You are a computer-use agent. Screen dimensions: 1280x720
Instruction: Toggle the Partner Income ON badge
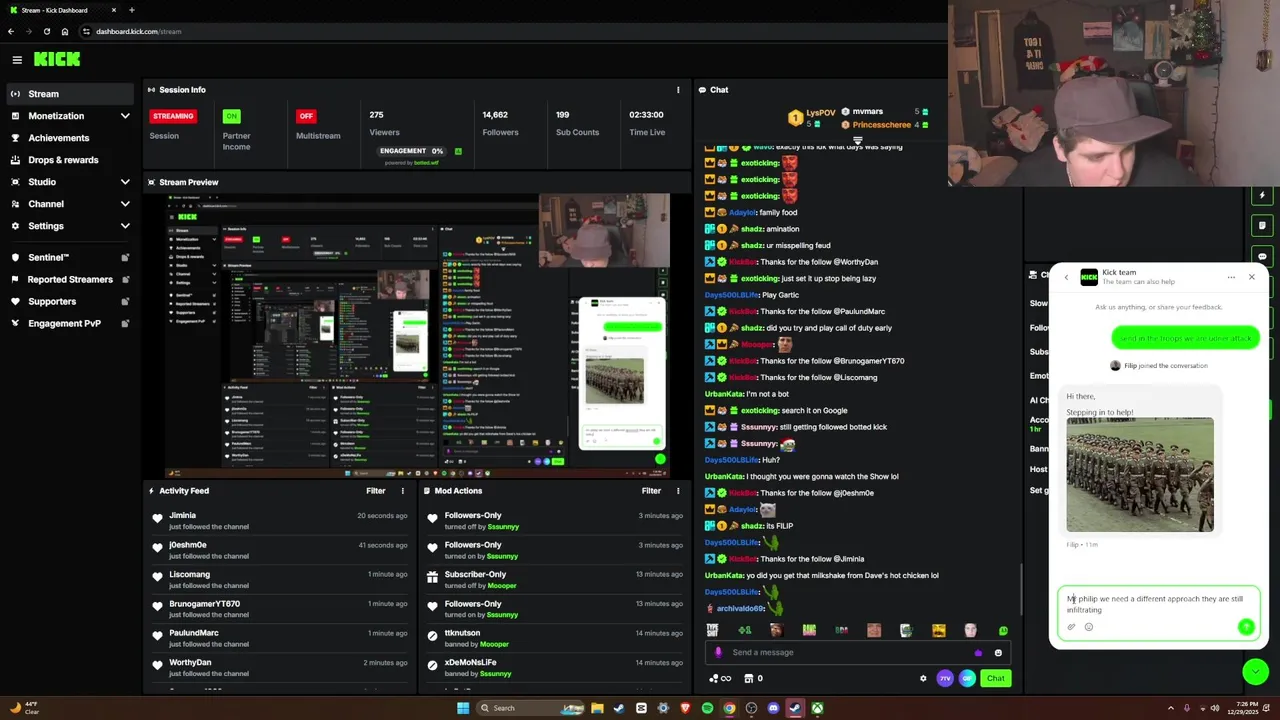(232, 116)
